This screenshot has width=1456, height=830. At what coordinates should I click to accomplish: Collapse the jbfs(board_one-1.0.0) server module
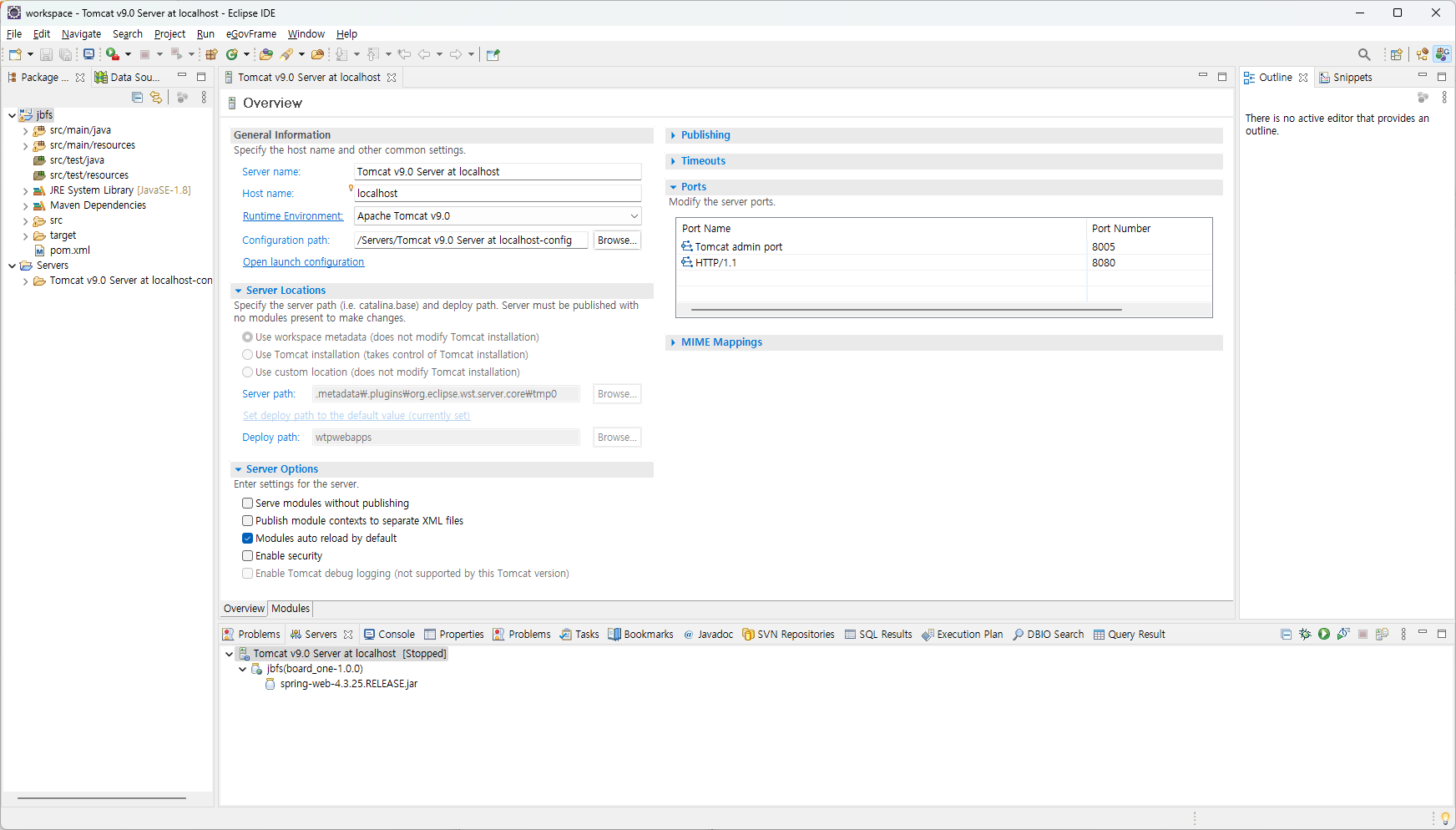coord(243,670)
